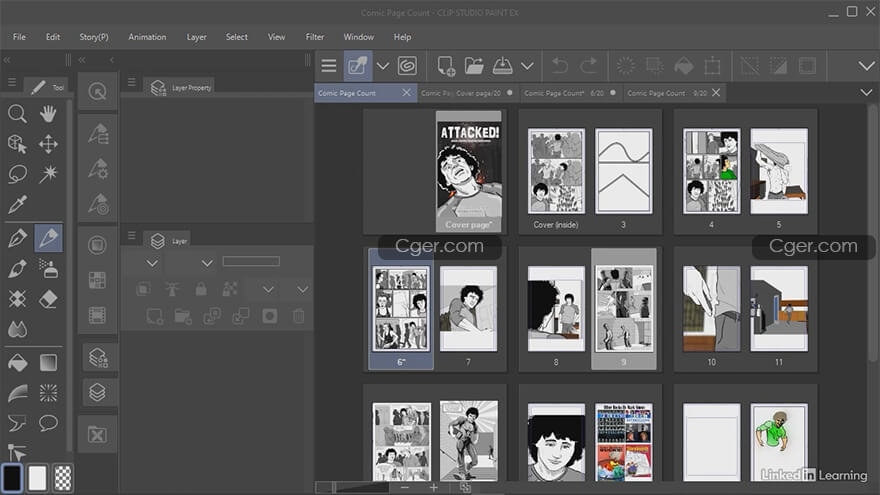The width and height of the screenshot is (880, 495).
Task: Click the zoom in plus button below pages
Action: 434,487
